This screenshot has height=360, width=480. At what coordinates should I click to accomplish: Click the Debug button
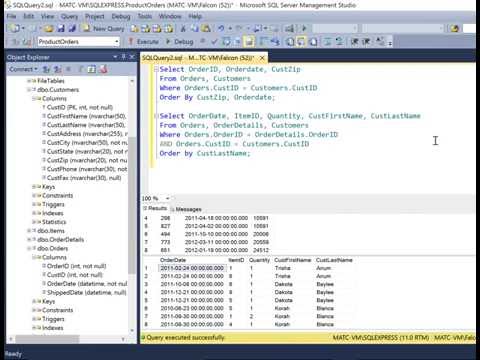tap(180, 42)
